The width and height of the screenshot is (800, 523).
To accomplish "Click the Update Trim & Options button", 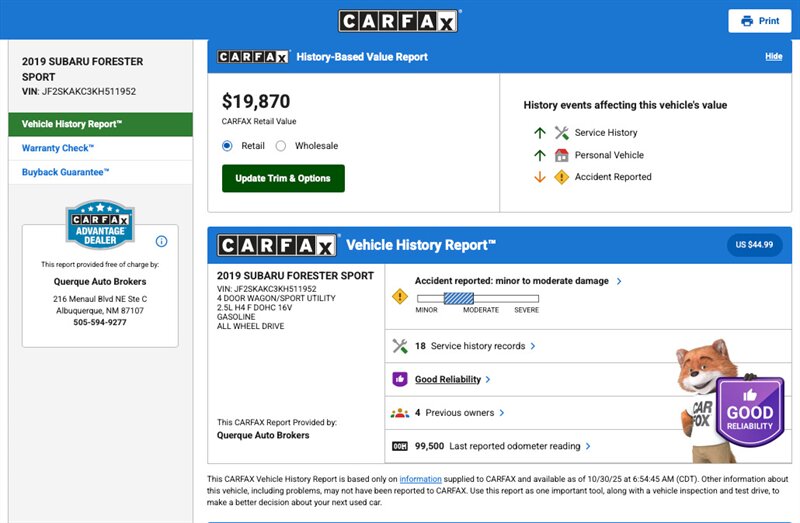I will pyautogui.click(x=283, y=179).
